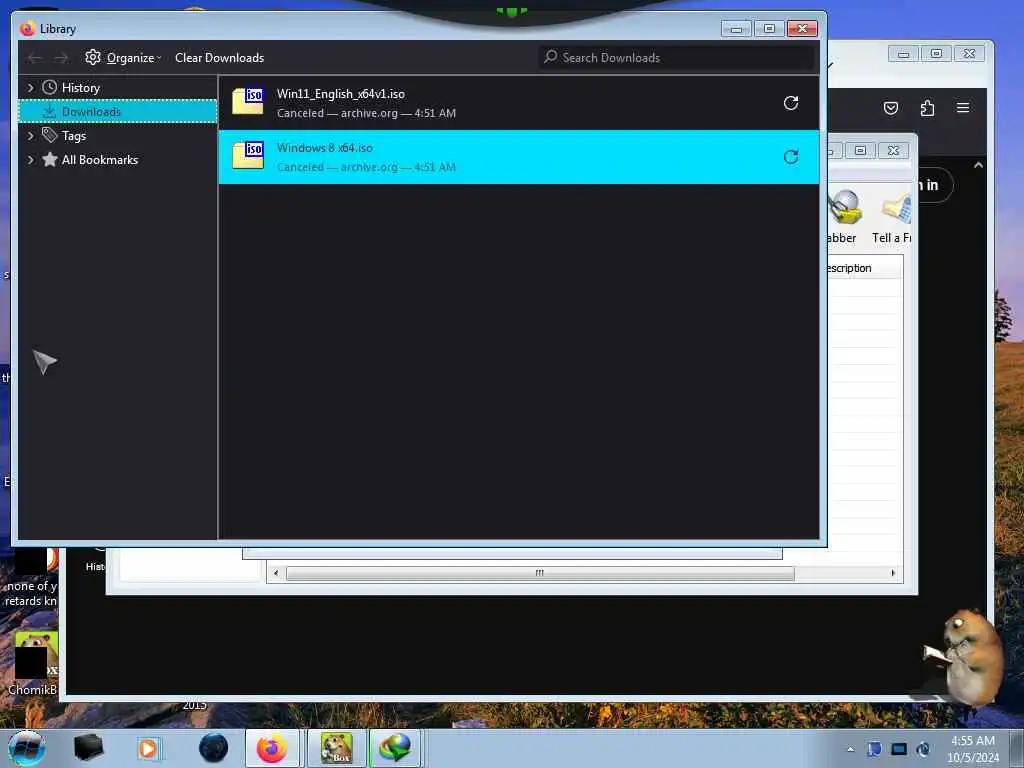The width and height of the screenshot is (1024, 768).
Task: Click the leftmost system tray icon
Action: (x=874, y=749)
